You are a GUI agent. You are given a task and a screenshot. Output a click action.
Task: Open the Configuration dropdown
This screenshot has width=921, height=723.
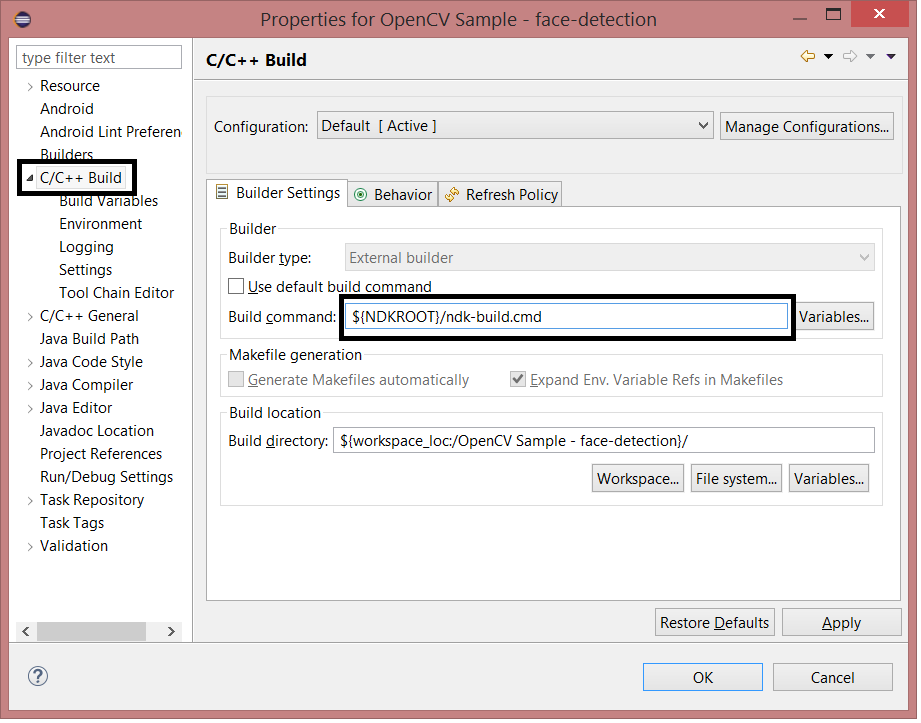pyautogui.click(x=702, y=125)
